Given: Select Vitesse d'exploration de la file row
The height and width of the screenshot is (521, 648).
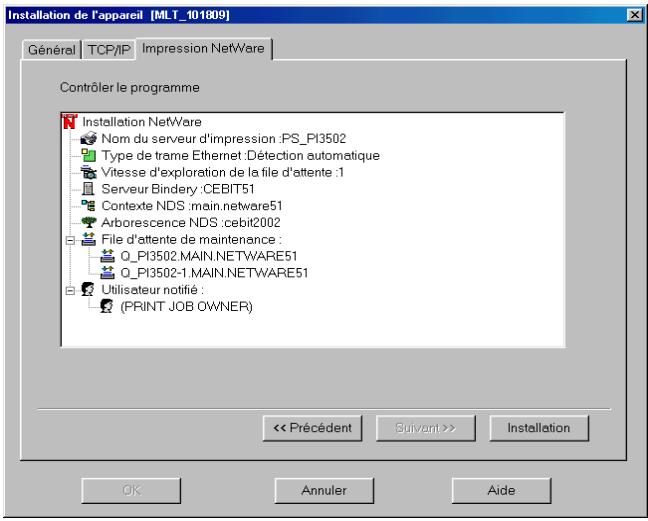Looking at the screenshot, I should (x=222, y=172).
